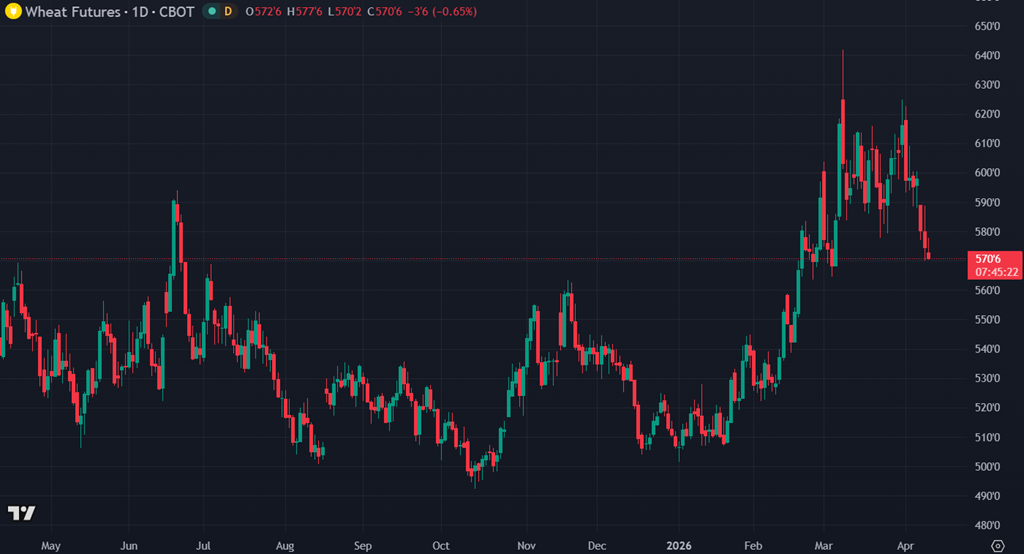The height and width of the screenshot is (554, 1024).
Task: Click the Jul label on time axis
Action: 202,546
